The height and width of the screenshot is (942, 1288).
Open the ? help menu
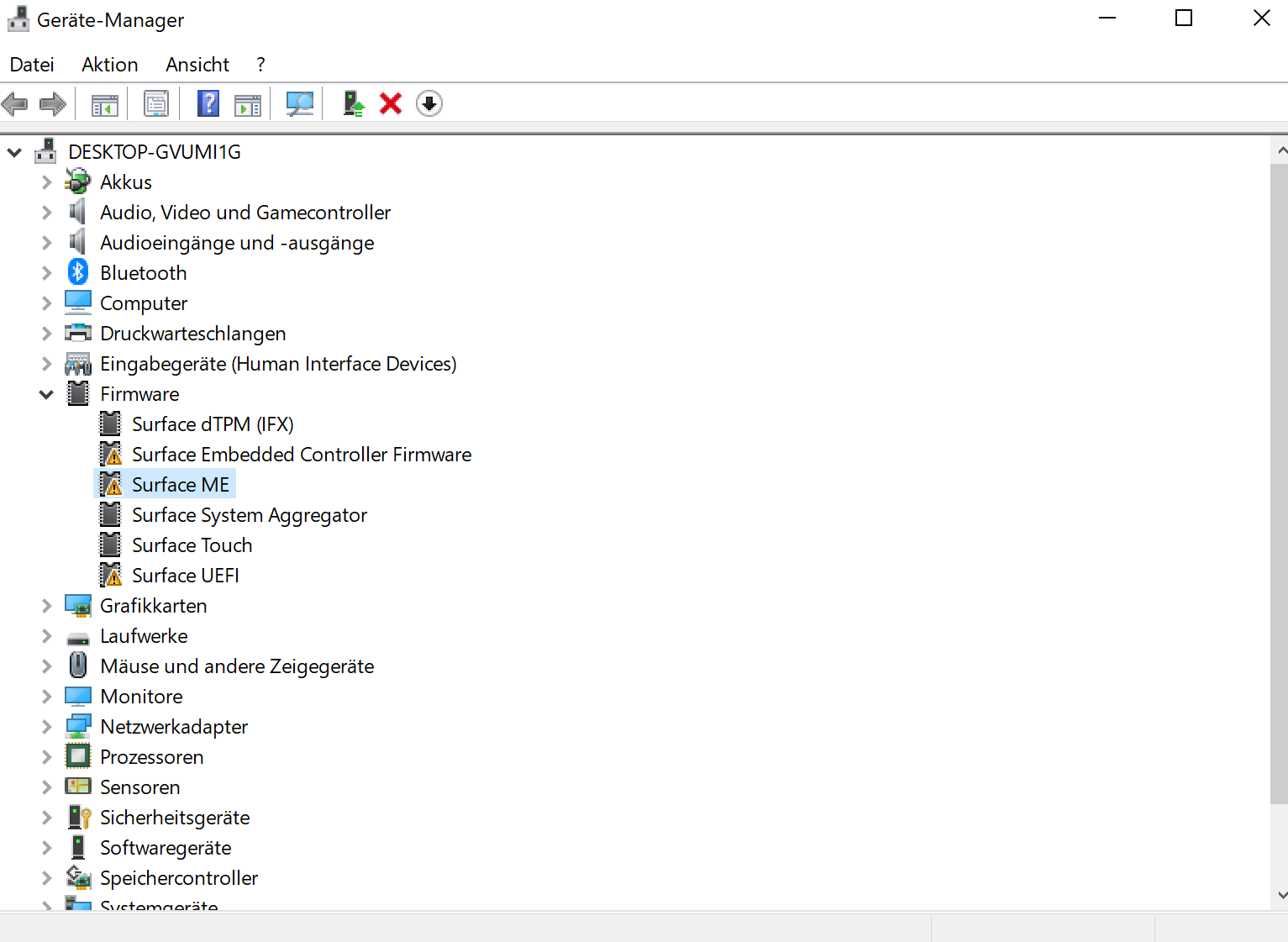click(x=261, y=65)
